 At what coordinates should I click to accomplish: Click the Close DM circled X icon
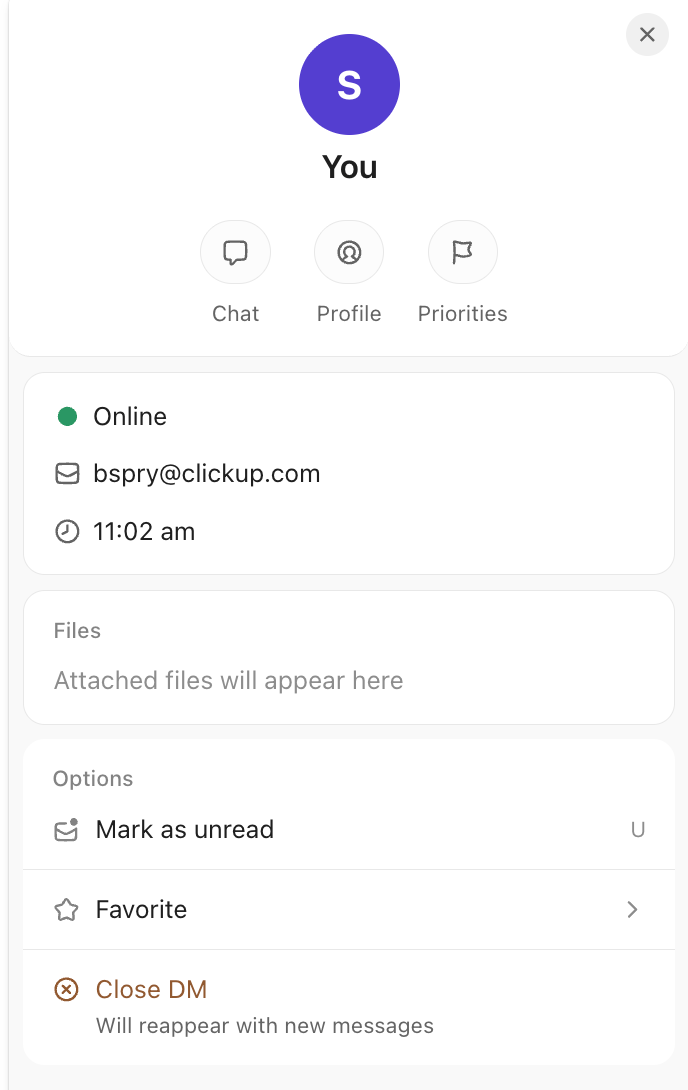[67, 989]
